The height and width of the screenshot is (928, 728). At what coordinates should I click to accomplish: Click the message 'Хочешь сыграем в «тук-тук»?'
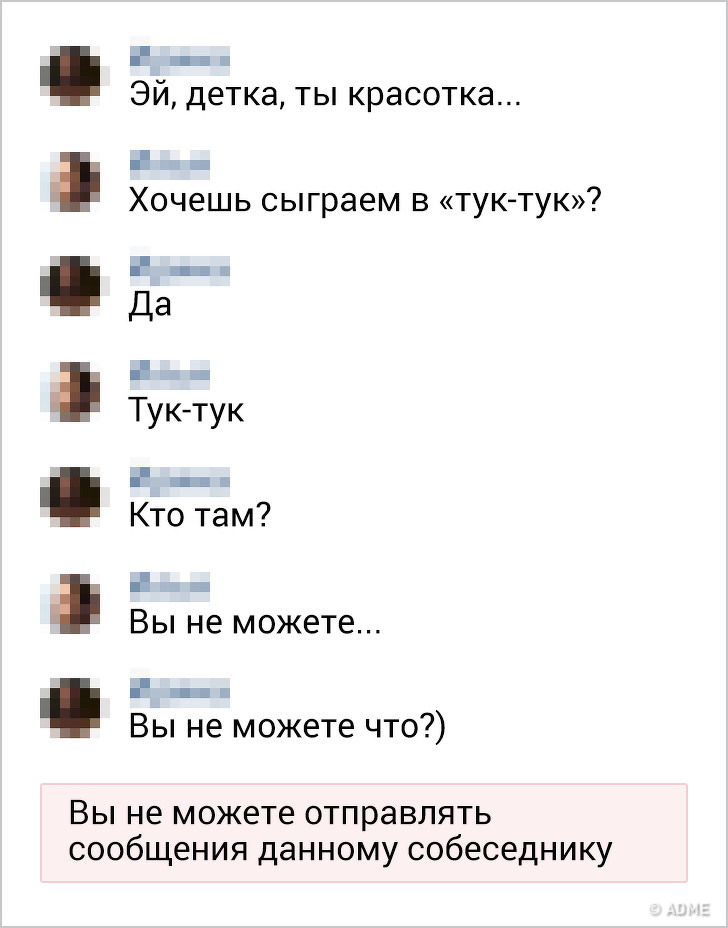pyautogui.click(x=365, y=201)
